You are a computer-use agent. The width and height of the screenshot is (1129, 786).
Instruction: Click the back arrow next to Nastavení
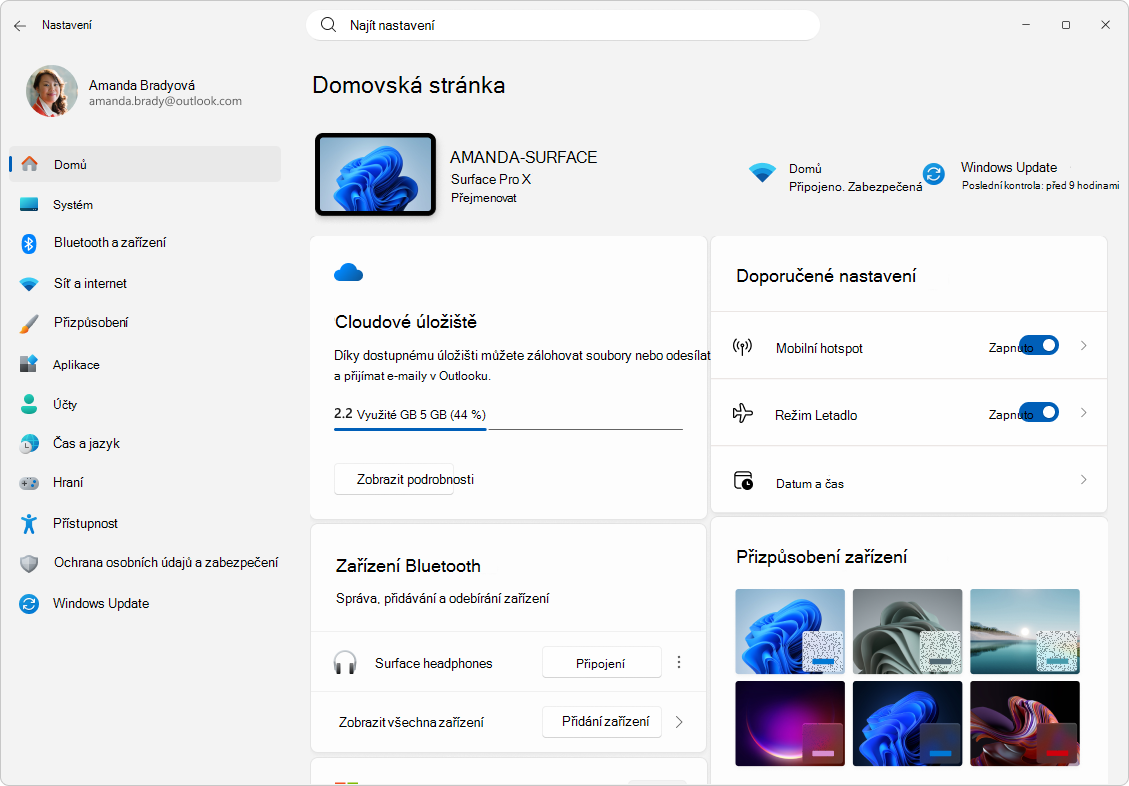(20, 26)
